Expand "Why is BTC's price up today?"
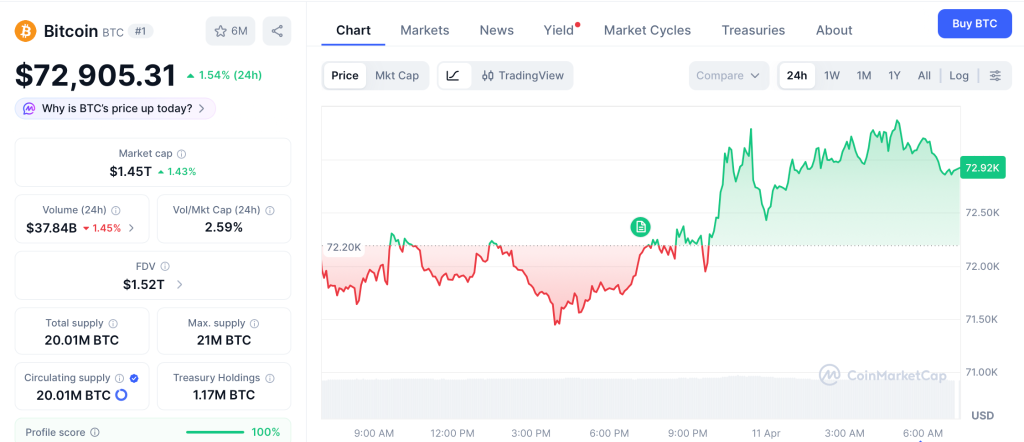 (x=115, y=108)
